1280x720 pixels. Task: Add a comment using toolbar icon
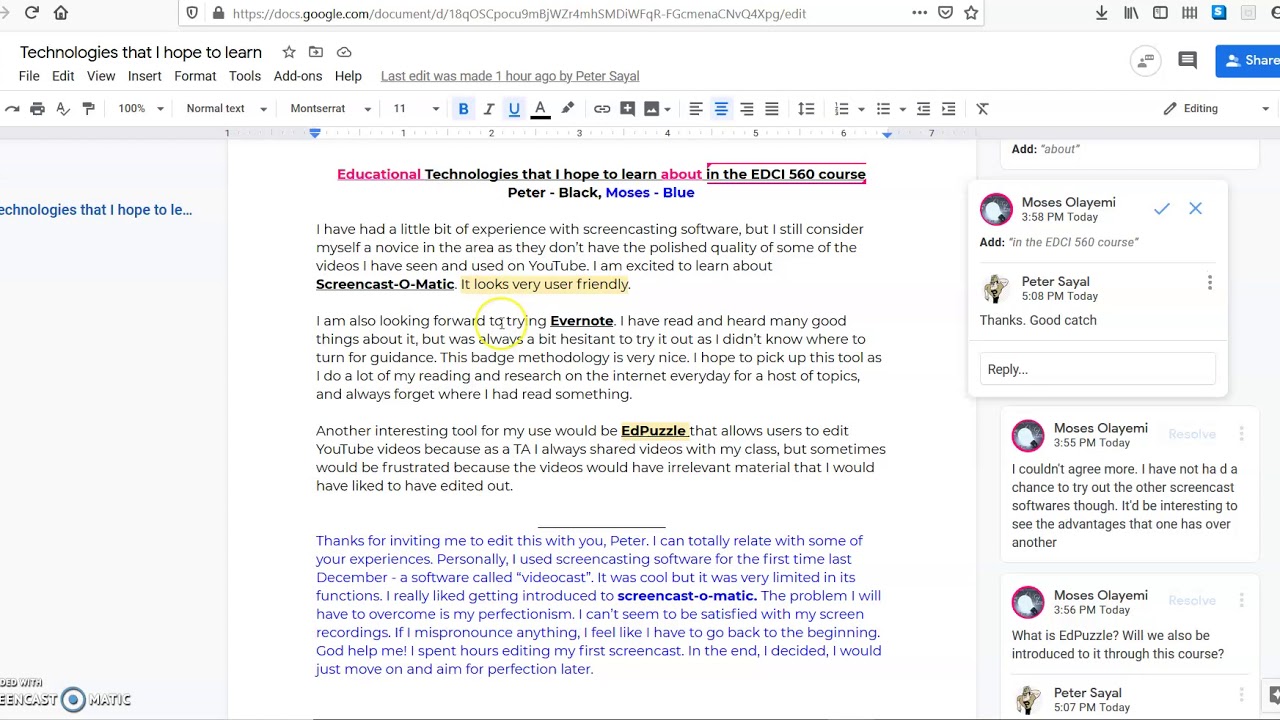(627, 108)
